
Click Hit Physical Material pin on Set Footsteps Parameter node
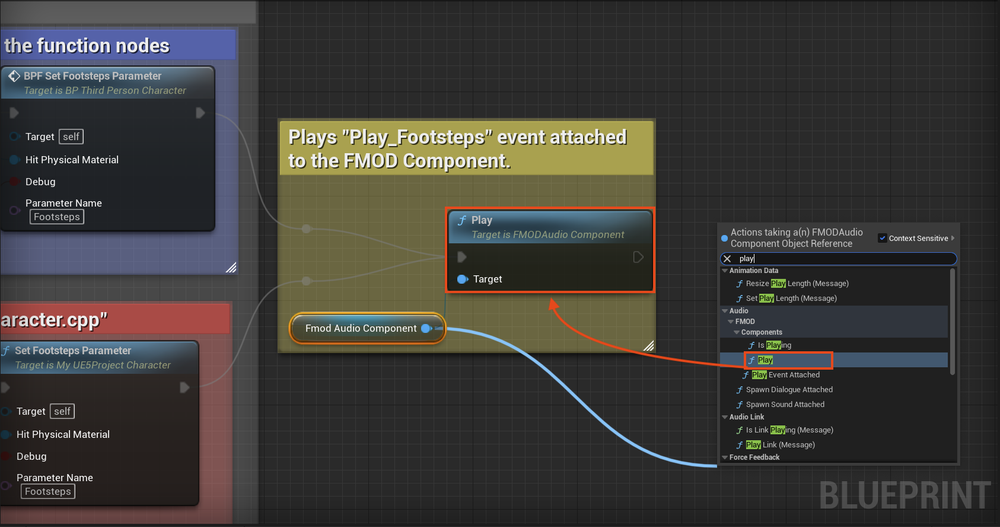click(x=6, y=434)
